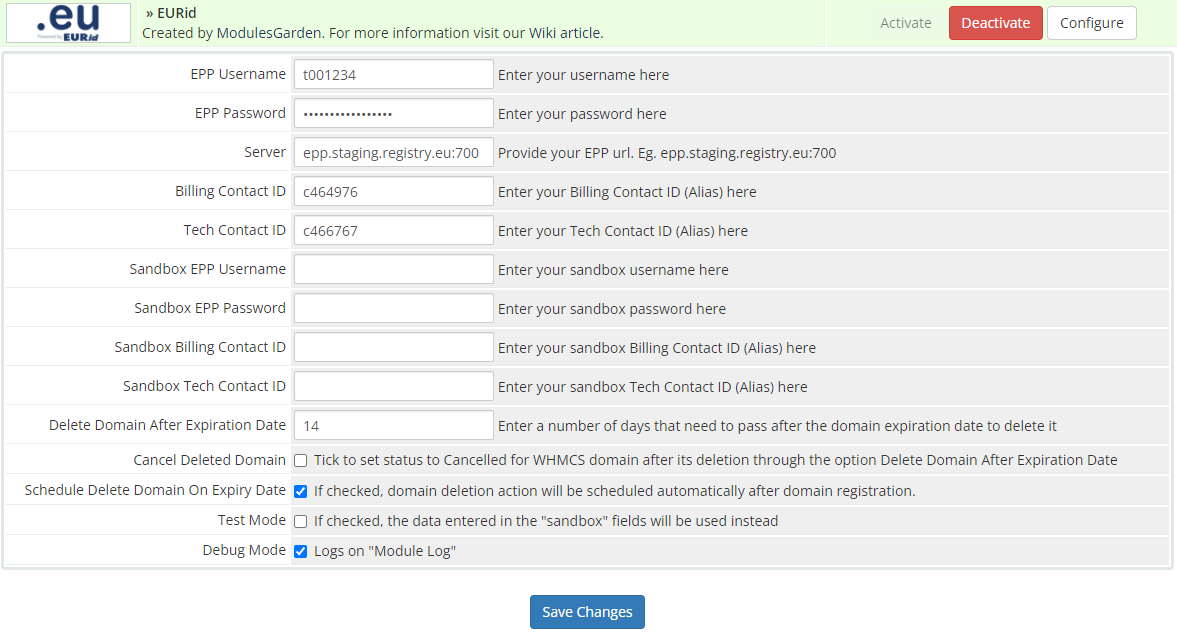Screen dimensions: 1177x635
Task: Click the Deactivate button
Action: tap(995, 22)
